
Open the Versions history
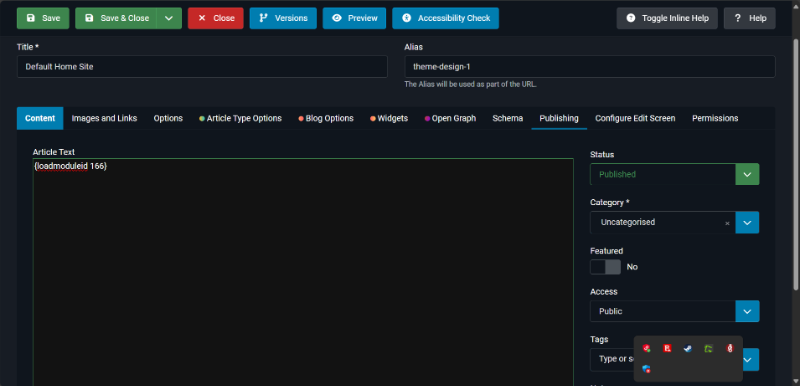pyautogui.click(x=283, y=18)
